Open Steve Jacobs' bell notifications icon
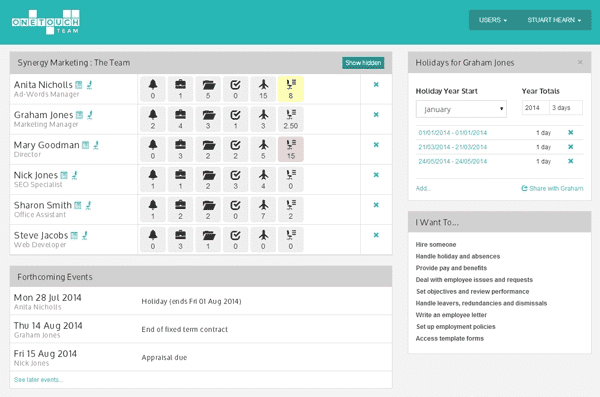 pos(153,240)
